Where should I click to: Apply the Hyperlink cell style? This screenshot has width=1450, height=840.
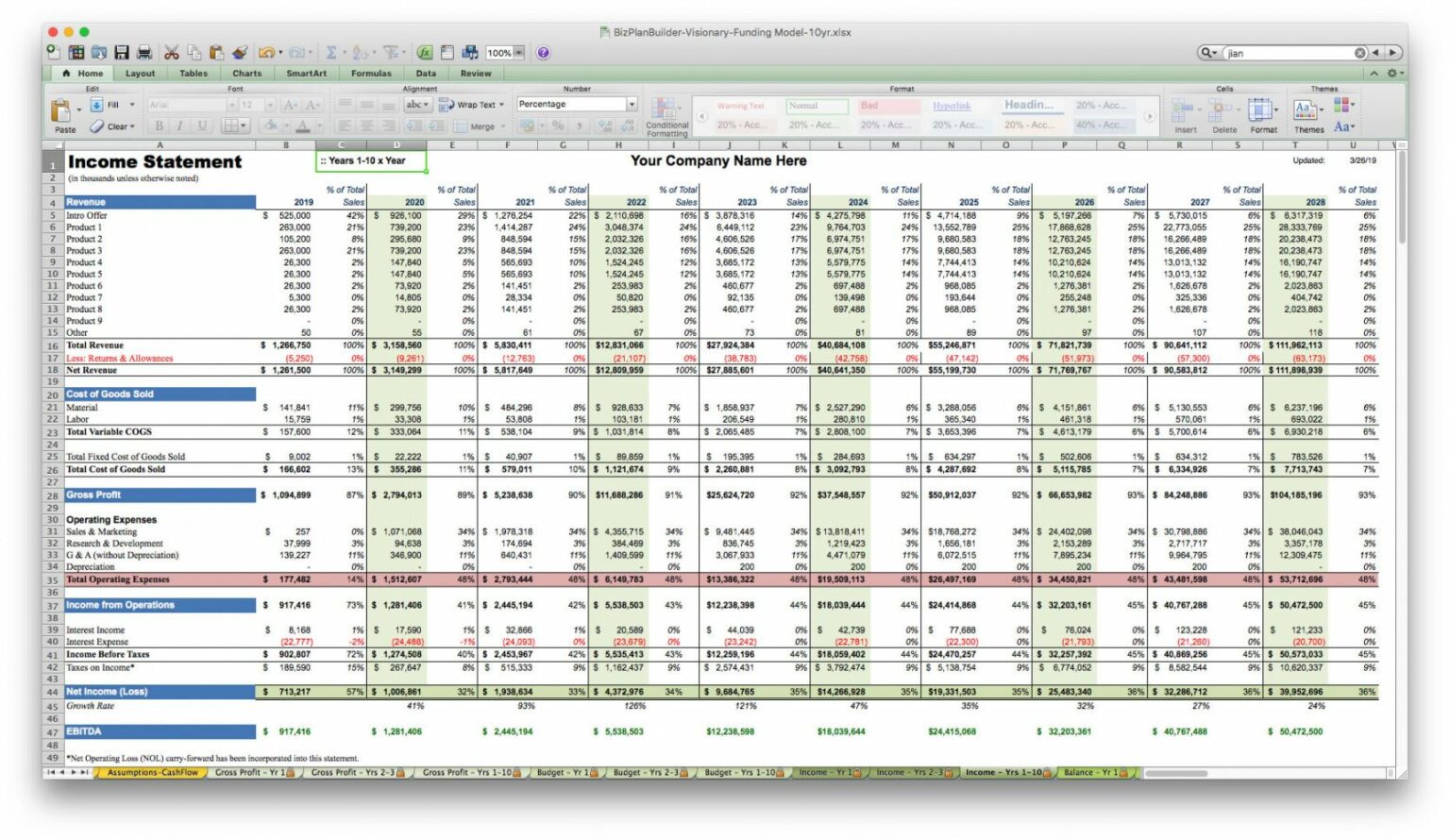(953, 106)
